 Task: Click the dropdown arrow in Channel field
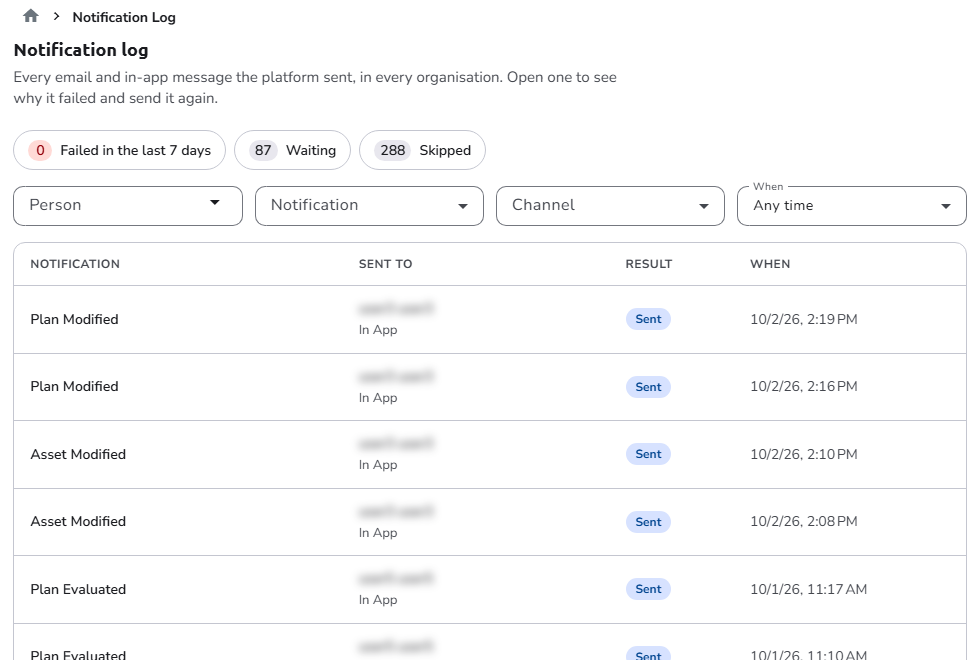(704, 206)
